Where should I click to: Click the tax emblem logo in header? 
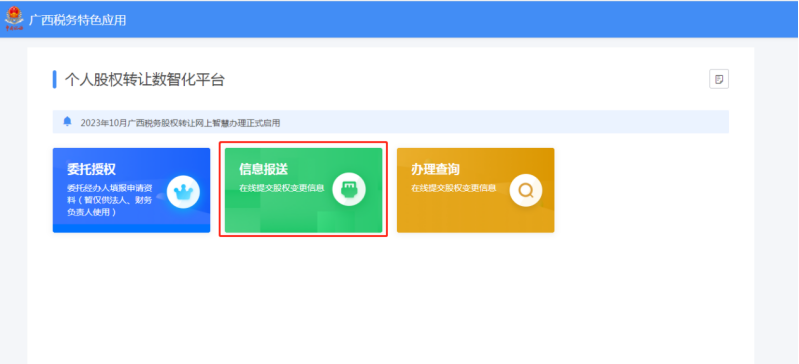tap(14, 19)
